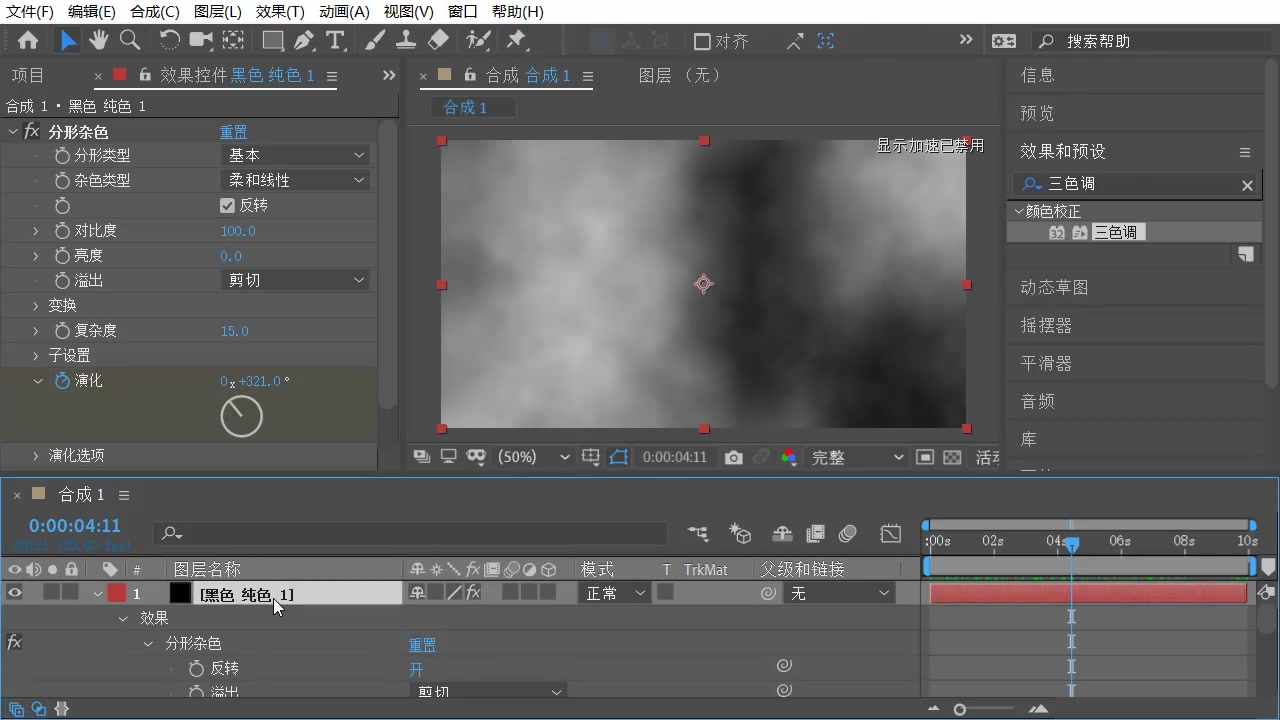Open the 正常 blending mode dropdown
This screenshot has height=720, width=1280.
(614, 593)
